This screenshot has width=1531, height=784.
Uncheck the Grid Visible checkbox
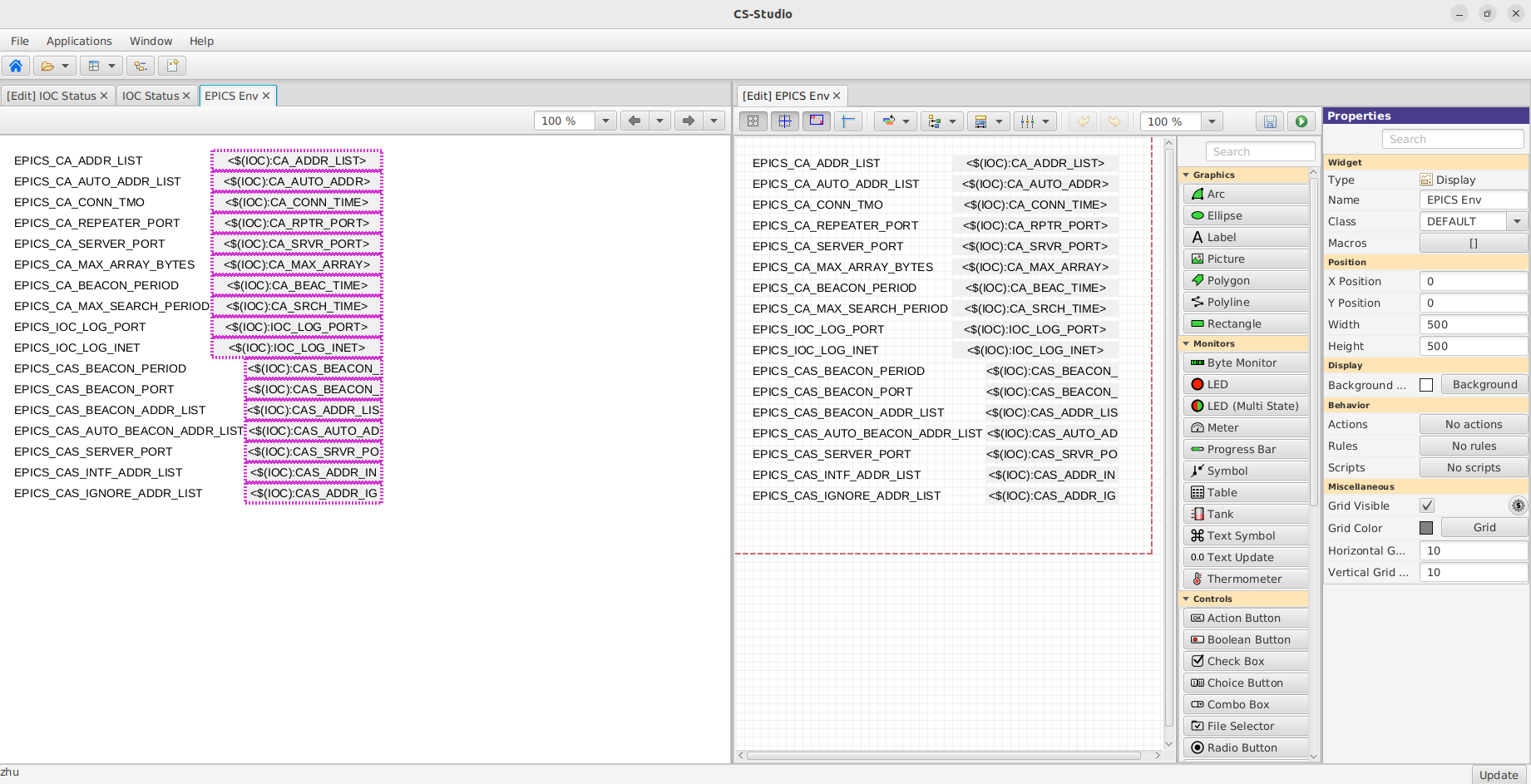[x=1427, y=505]
